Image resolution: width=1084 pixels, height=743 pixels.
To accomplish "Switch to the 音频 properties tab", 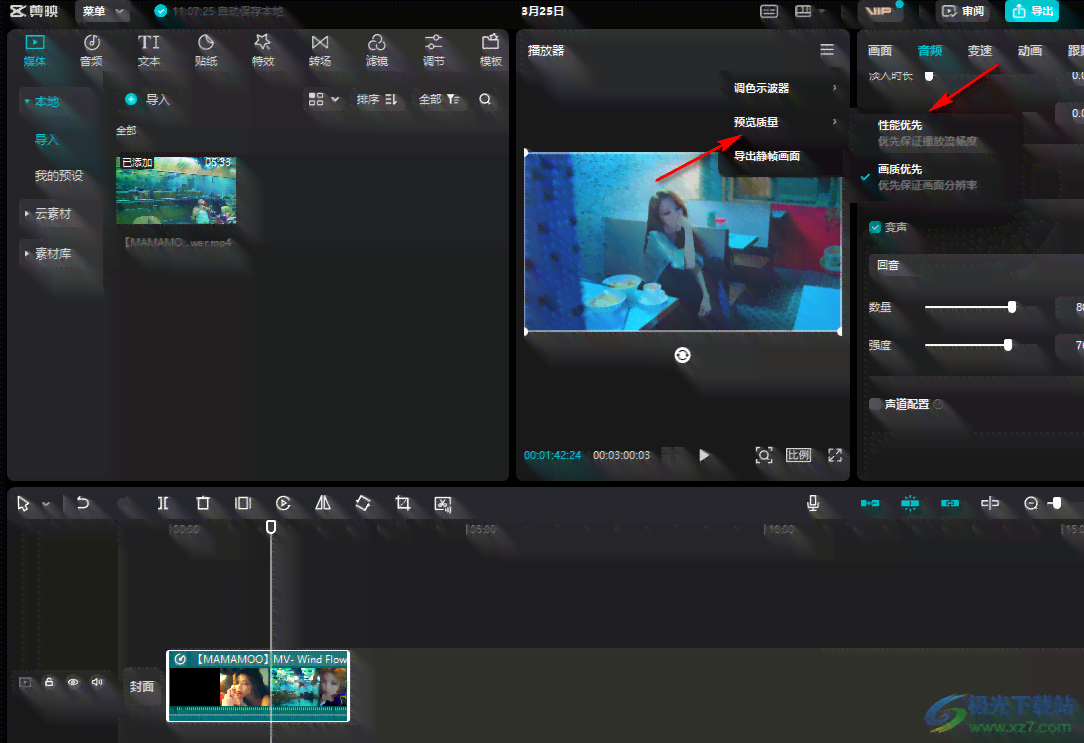I will (x=930, y=50).
